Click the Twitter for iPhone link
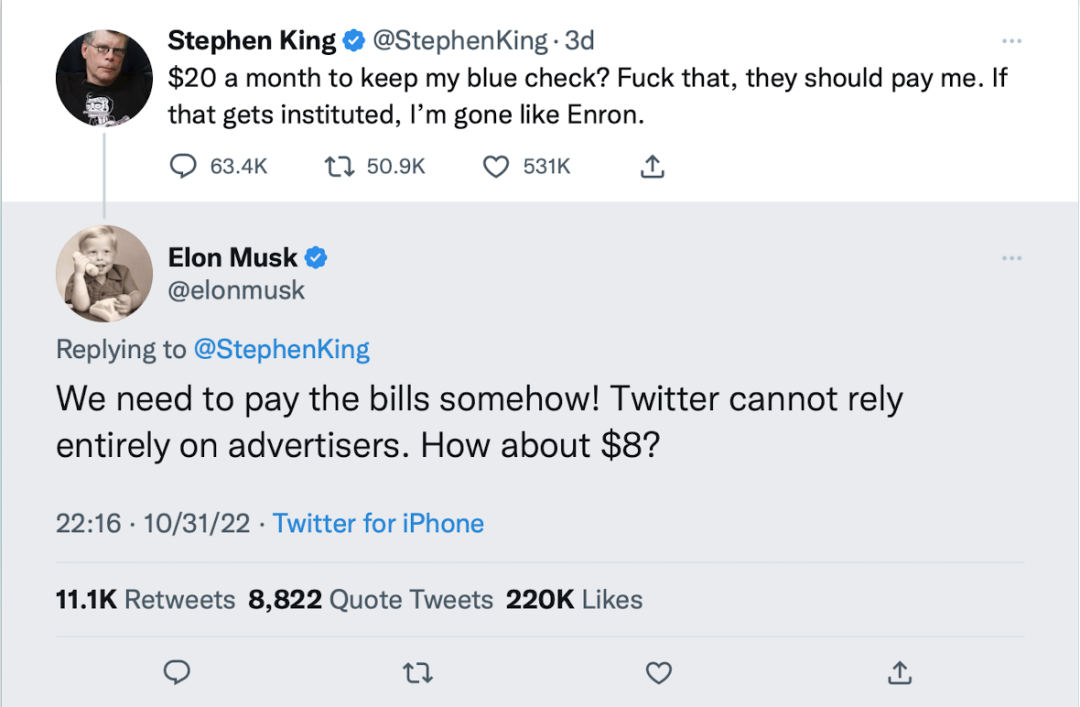This screenshot has width=1080, height=707. 378,523
